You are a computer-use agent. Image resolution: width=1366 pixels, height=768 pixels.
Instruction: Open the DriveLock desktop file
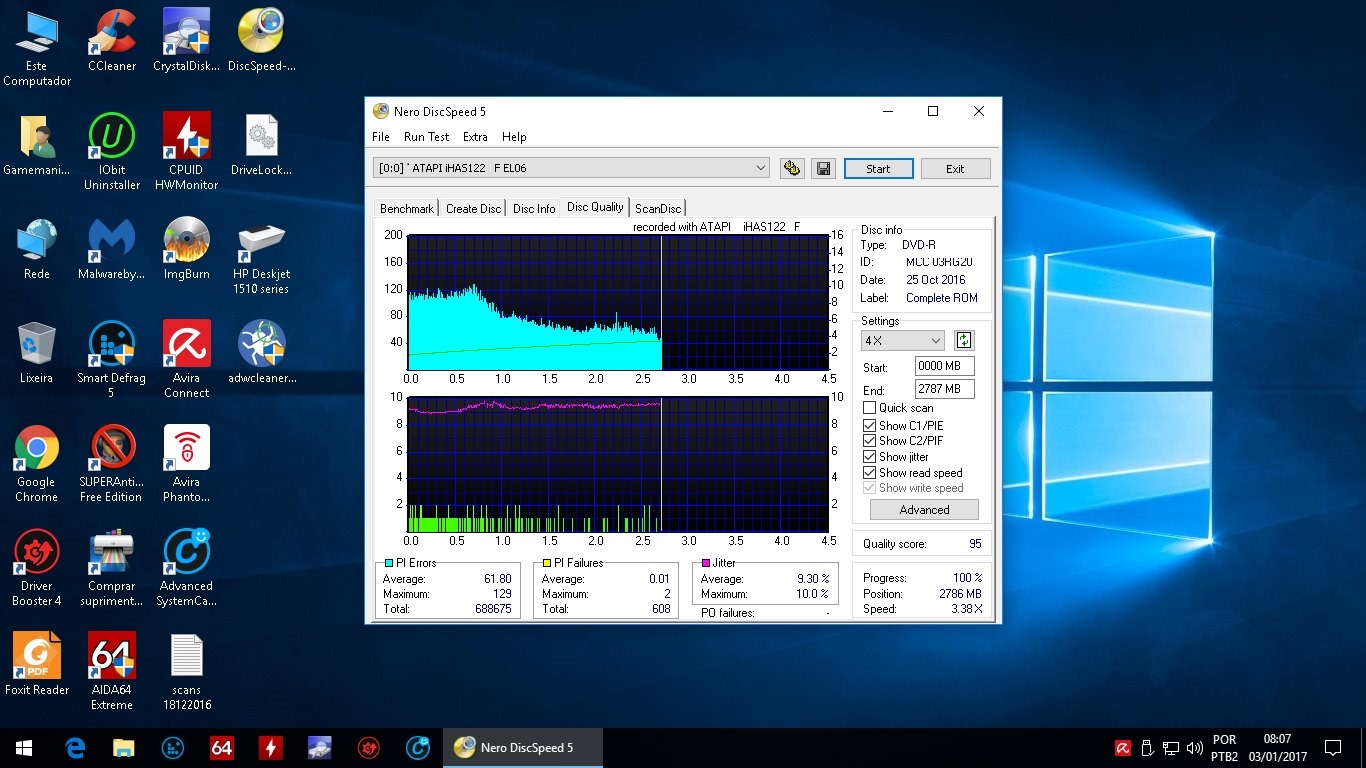pos(262,145)
